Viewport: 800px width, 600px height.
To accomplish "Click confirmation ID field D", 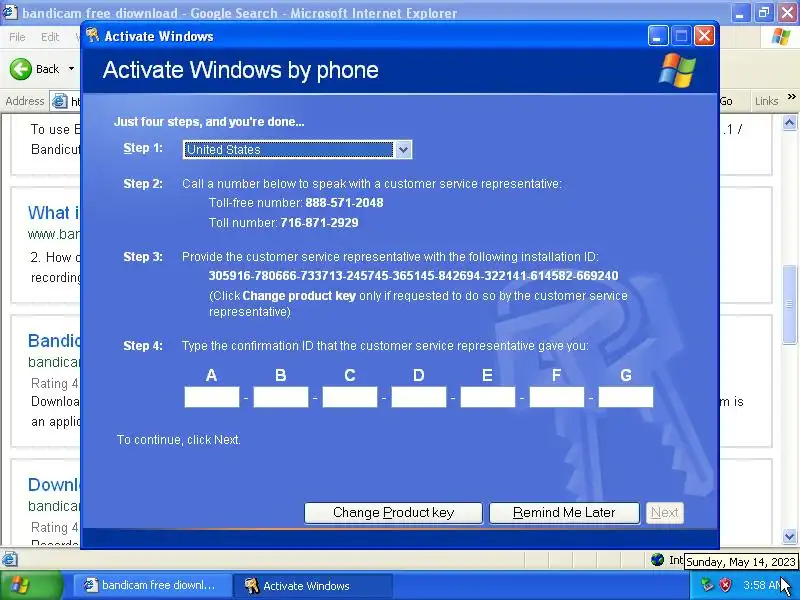I will (419, 397).
